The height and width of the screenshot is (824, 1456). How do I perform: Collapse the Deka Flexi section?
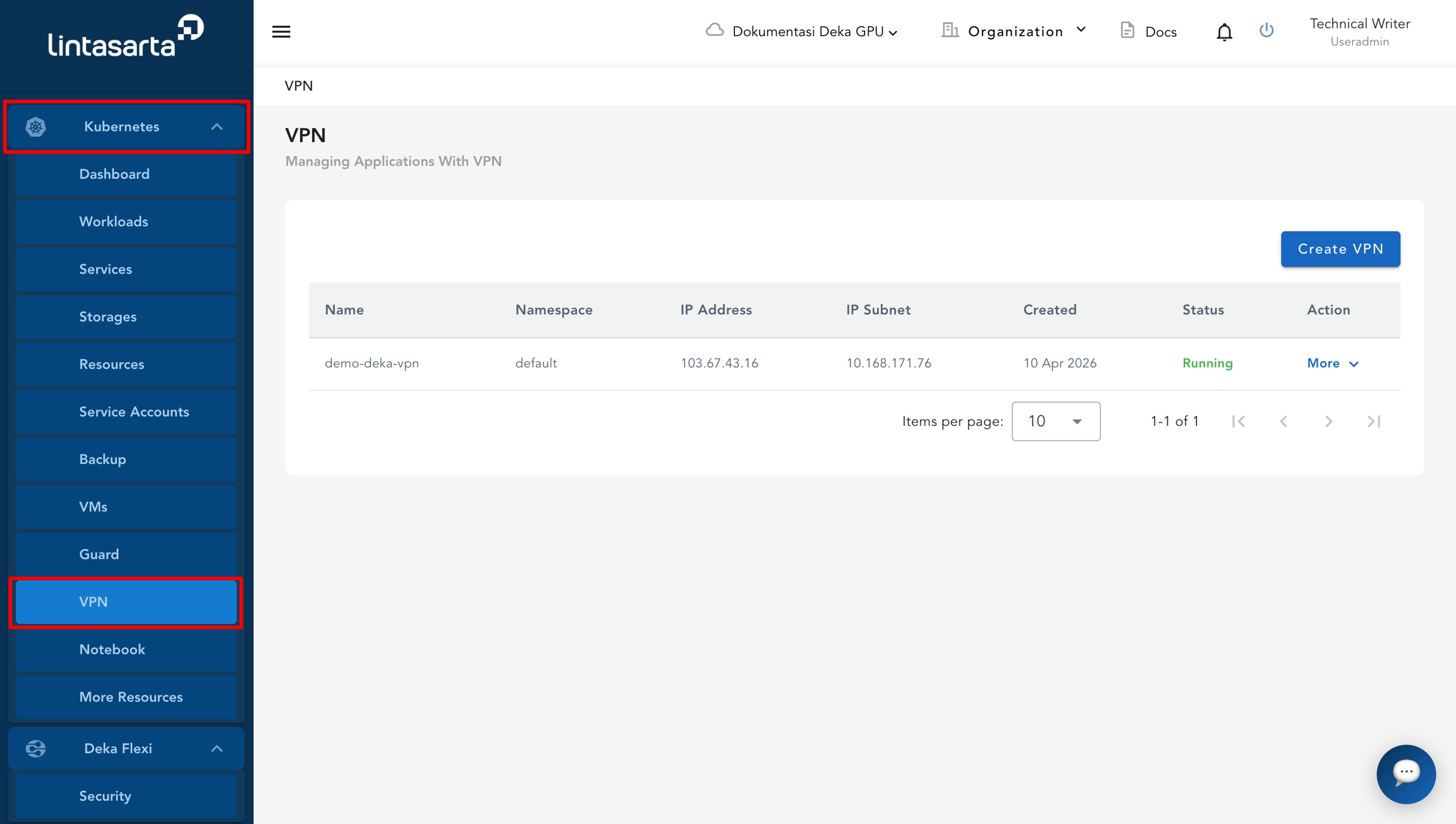click(217, 749)
